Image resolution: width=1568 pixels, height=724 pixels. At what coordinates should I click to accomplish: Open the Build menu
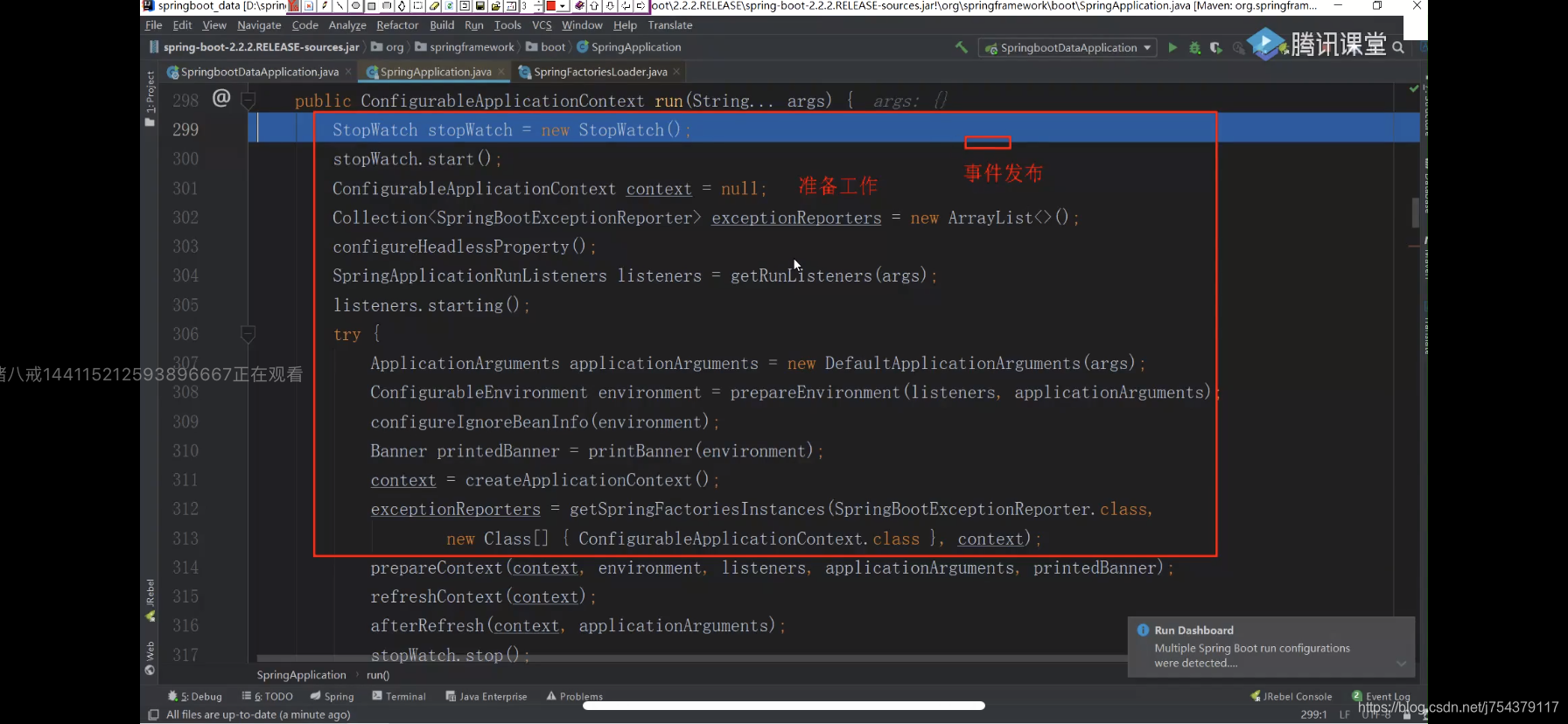[442, 25]
